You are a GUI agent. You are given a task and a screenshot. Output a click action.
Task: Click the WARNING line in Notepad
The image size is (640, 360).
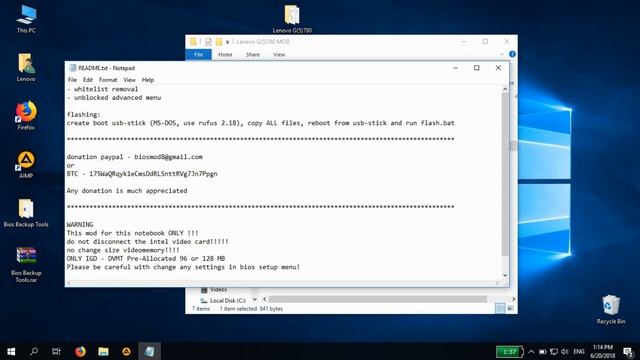pyautogui.click(x=80, y=224)
